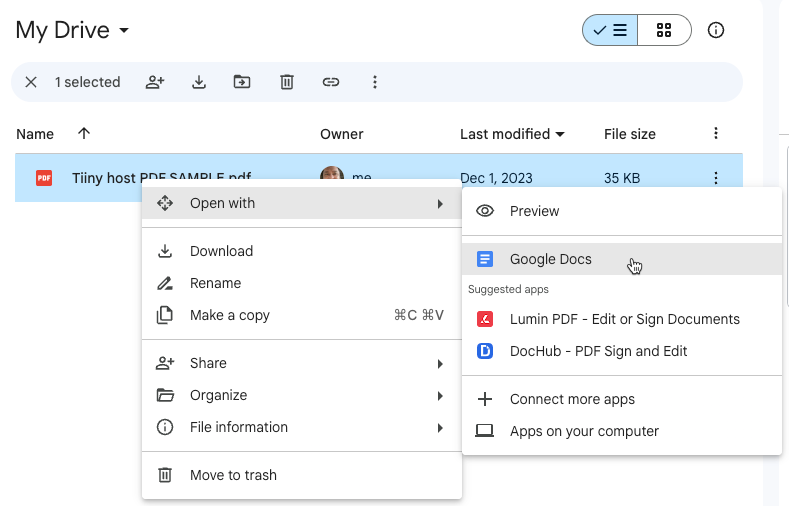The width and height of the screenshot is (789, 506).
Task: Click the File size column header
Action: [629, 134]
